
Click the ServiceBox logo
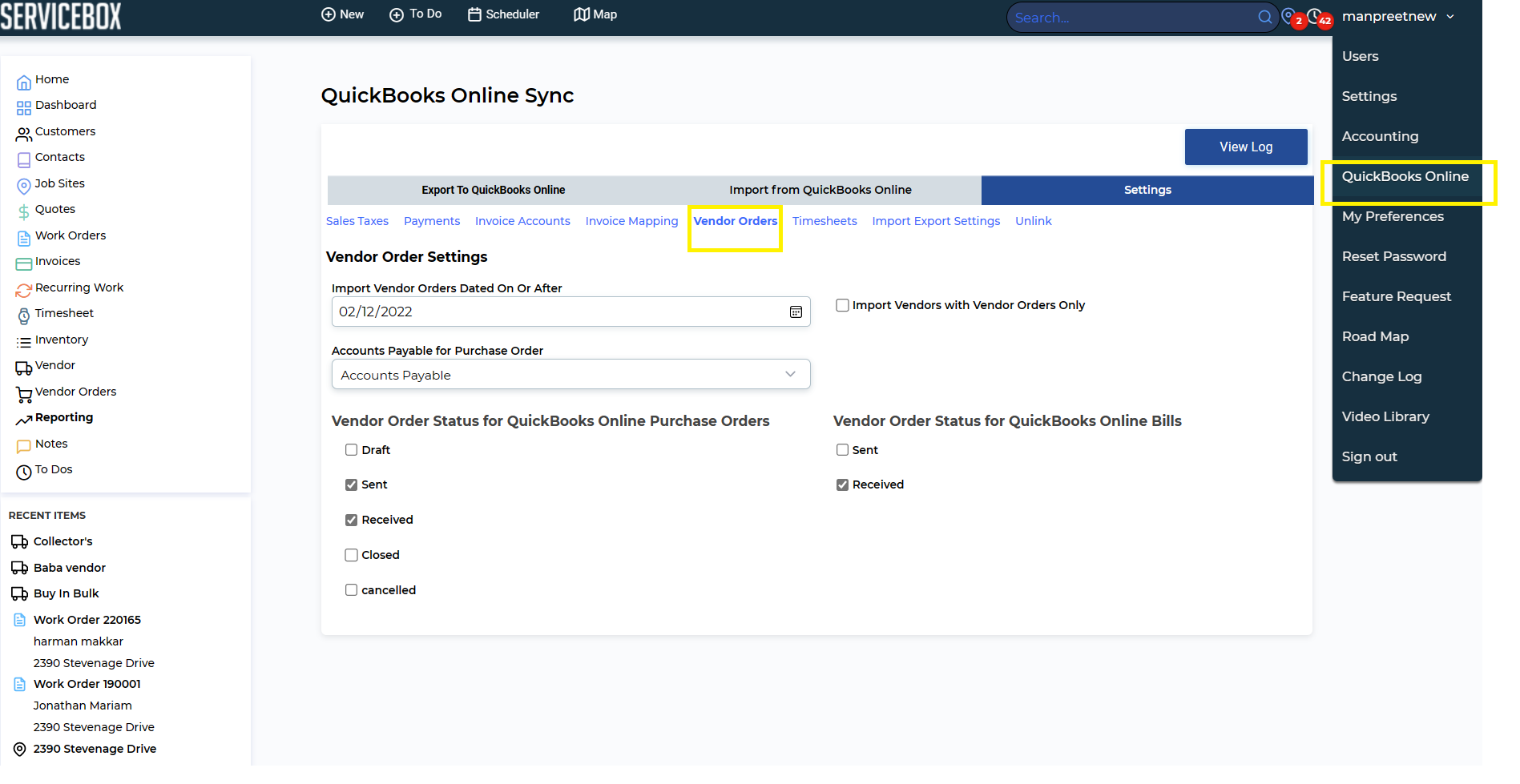[x=61, y=16]
